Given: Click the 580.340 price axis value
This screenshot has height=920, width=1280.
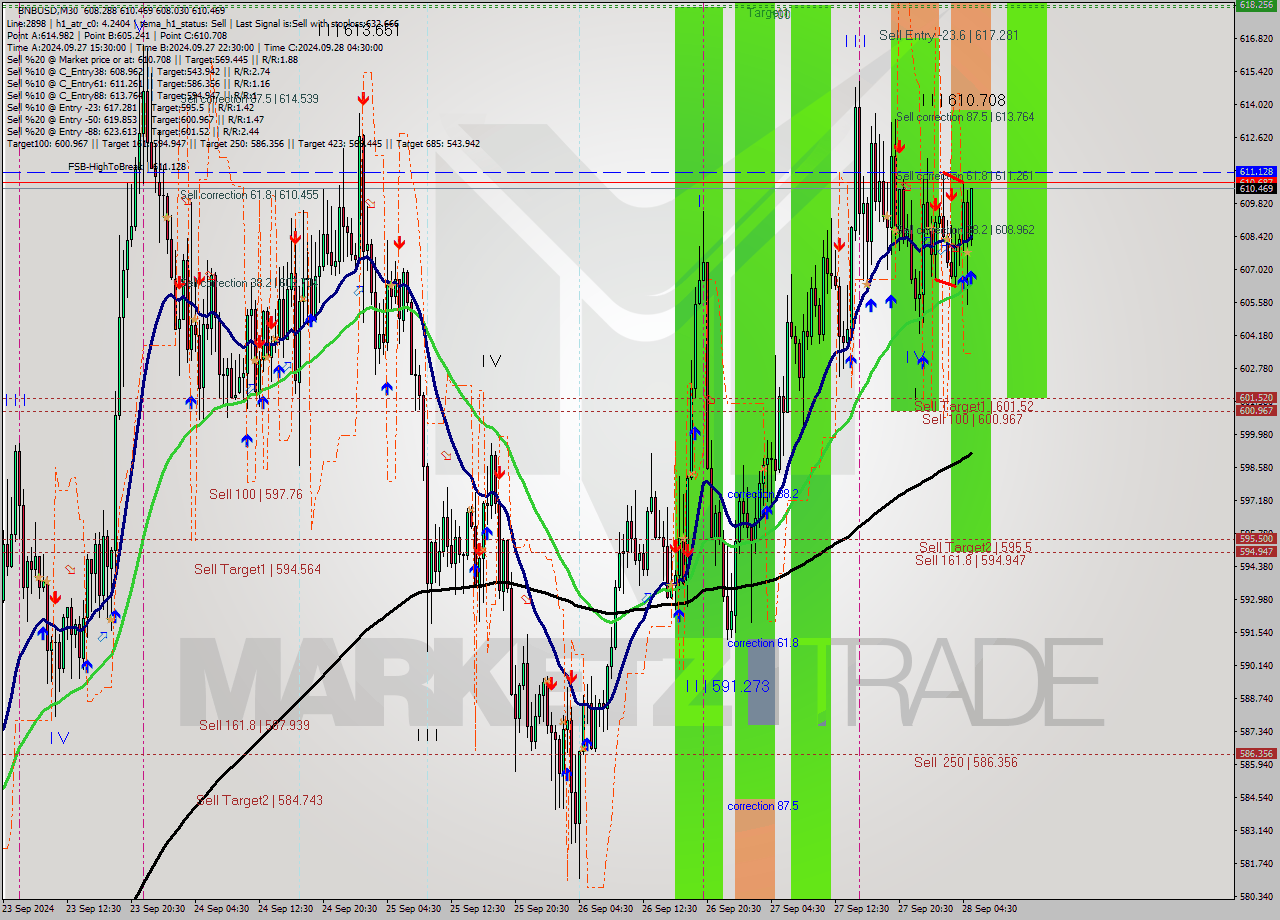Looking at the screenshot, I should pos(1256,896).
